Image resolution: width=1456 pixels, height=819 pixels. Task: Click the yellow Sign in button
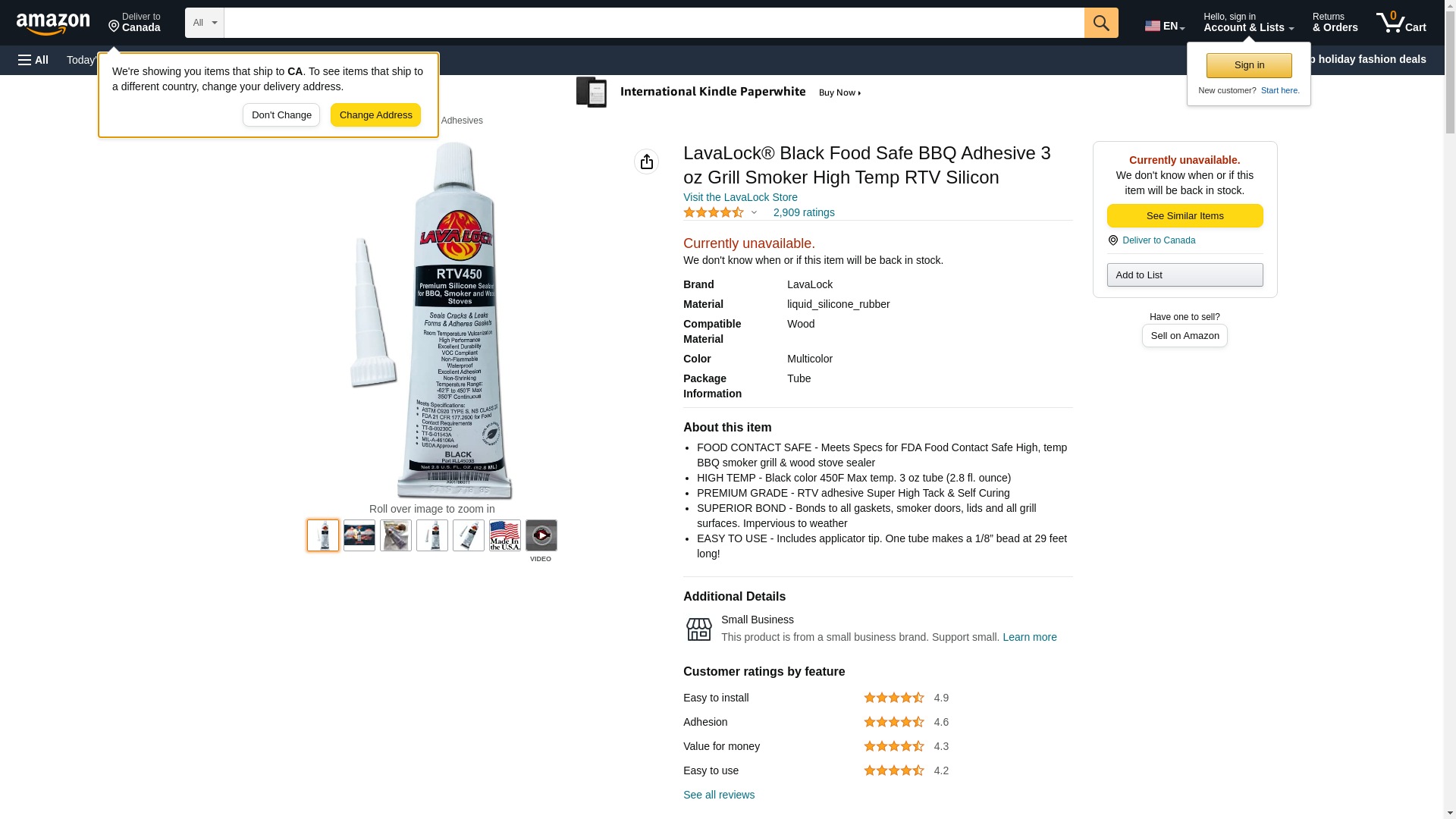[1249, 65]
